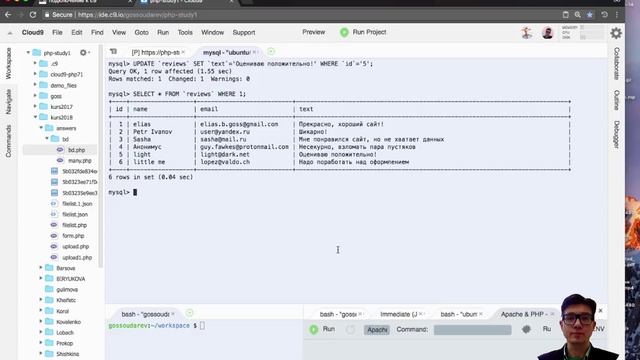Expand the Barsova folder
Screen dimensions: 640x360
tap(41, 268)
